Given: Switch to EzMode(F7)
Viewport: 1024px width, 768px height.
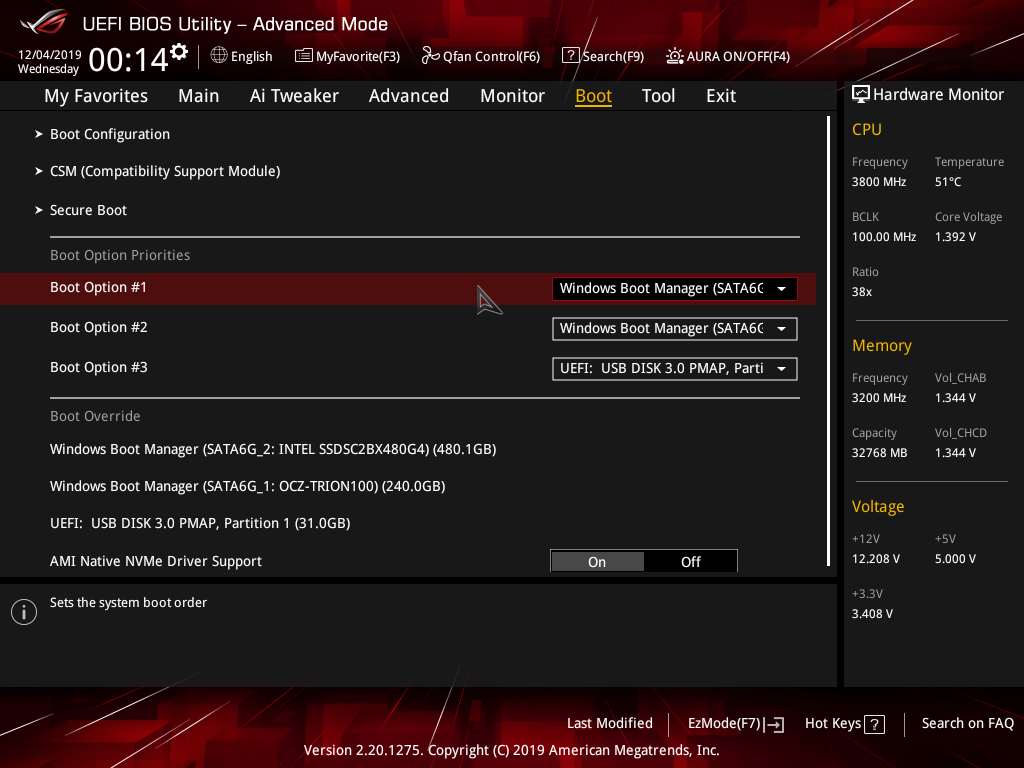Looking at the screenshot, I should (x=736, y=724).
